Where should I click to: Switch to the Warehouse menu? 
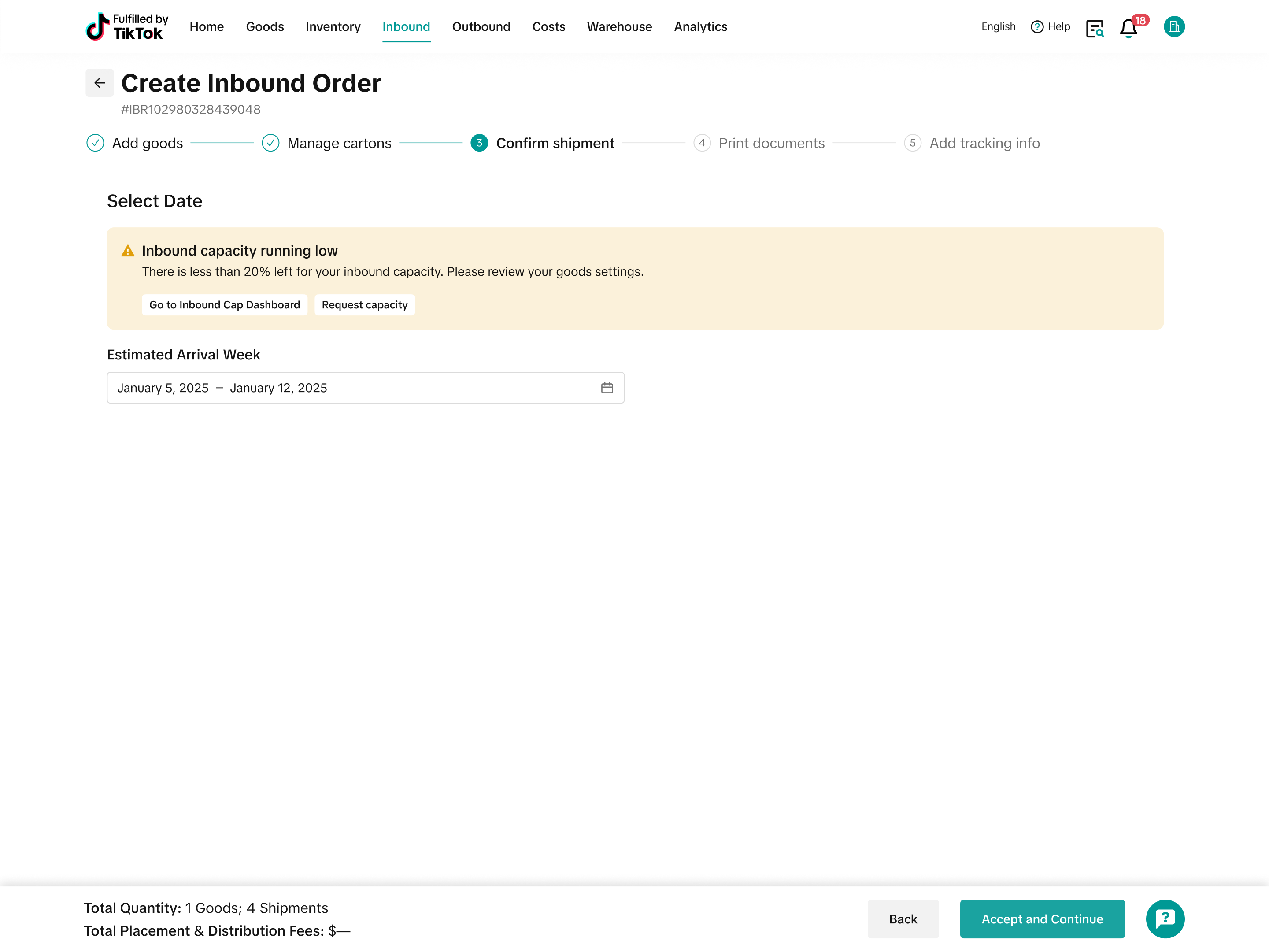point(619,26)
